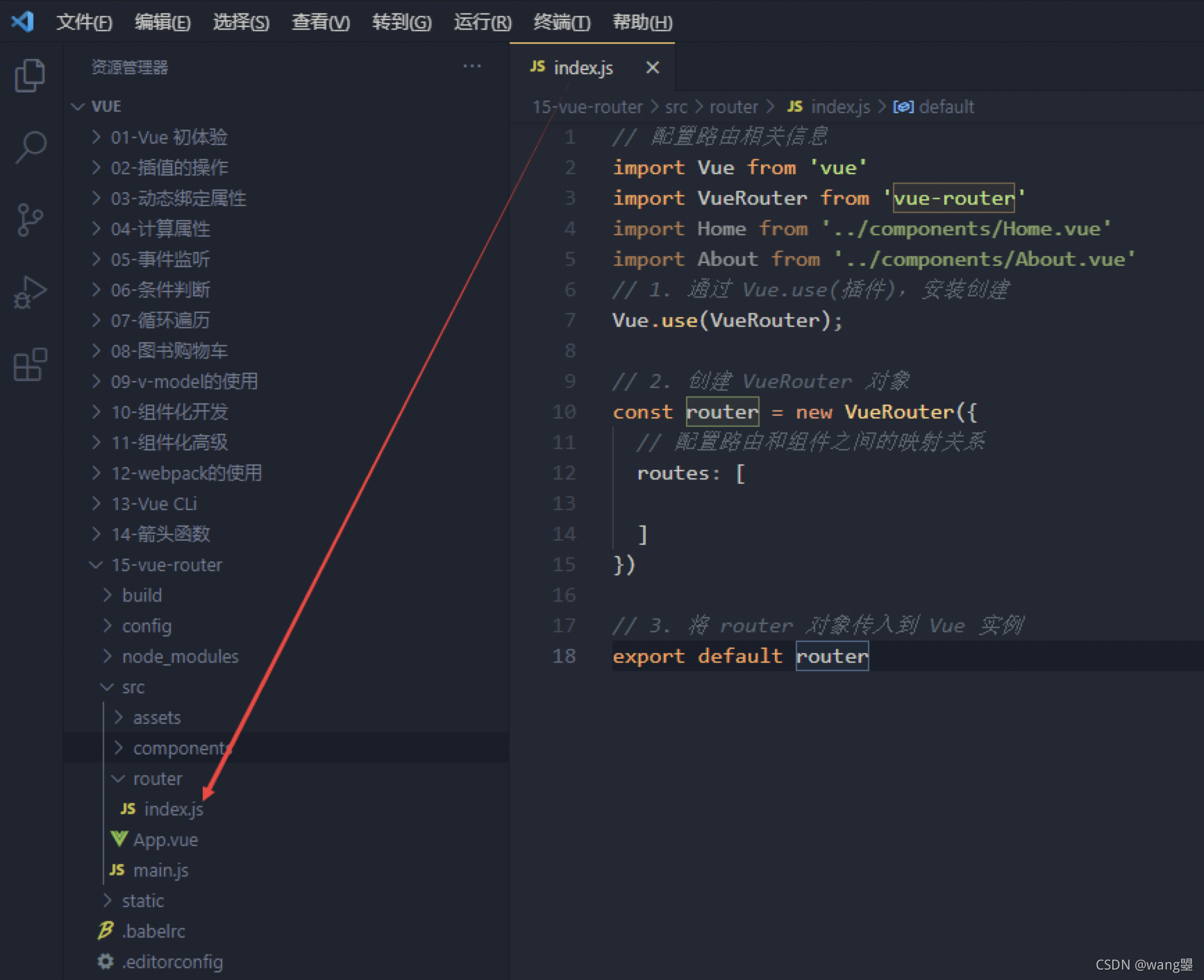Open main.js in the file tree

click(x=161, y=870)
